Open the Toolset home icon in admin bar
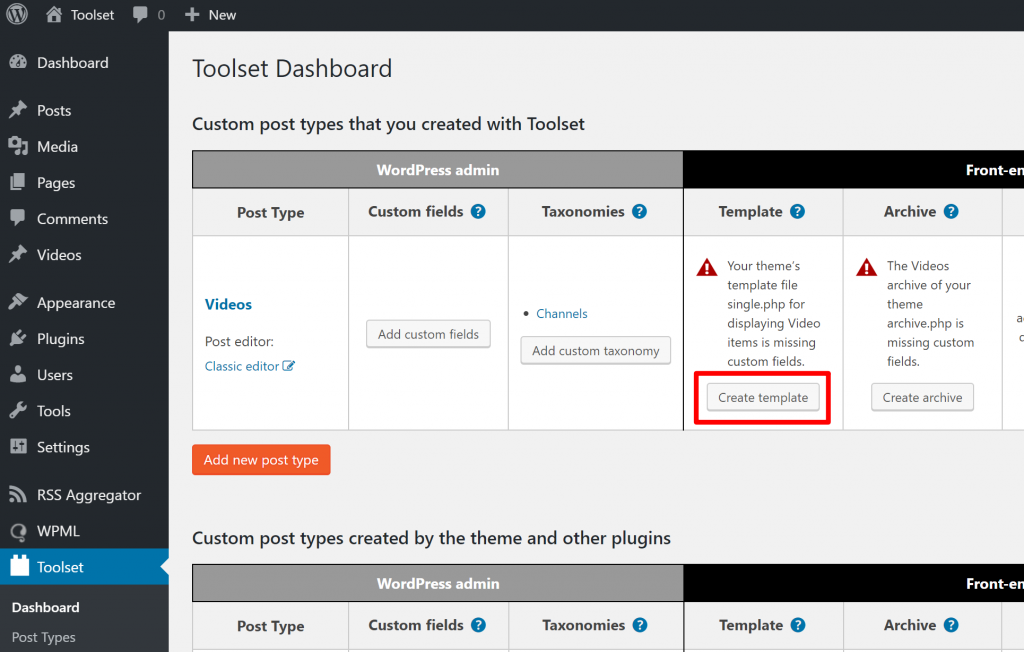The width and height of the screenshot is (1024, 652). [54, 14]
